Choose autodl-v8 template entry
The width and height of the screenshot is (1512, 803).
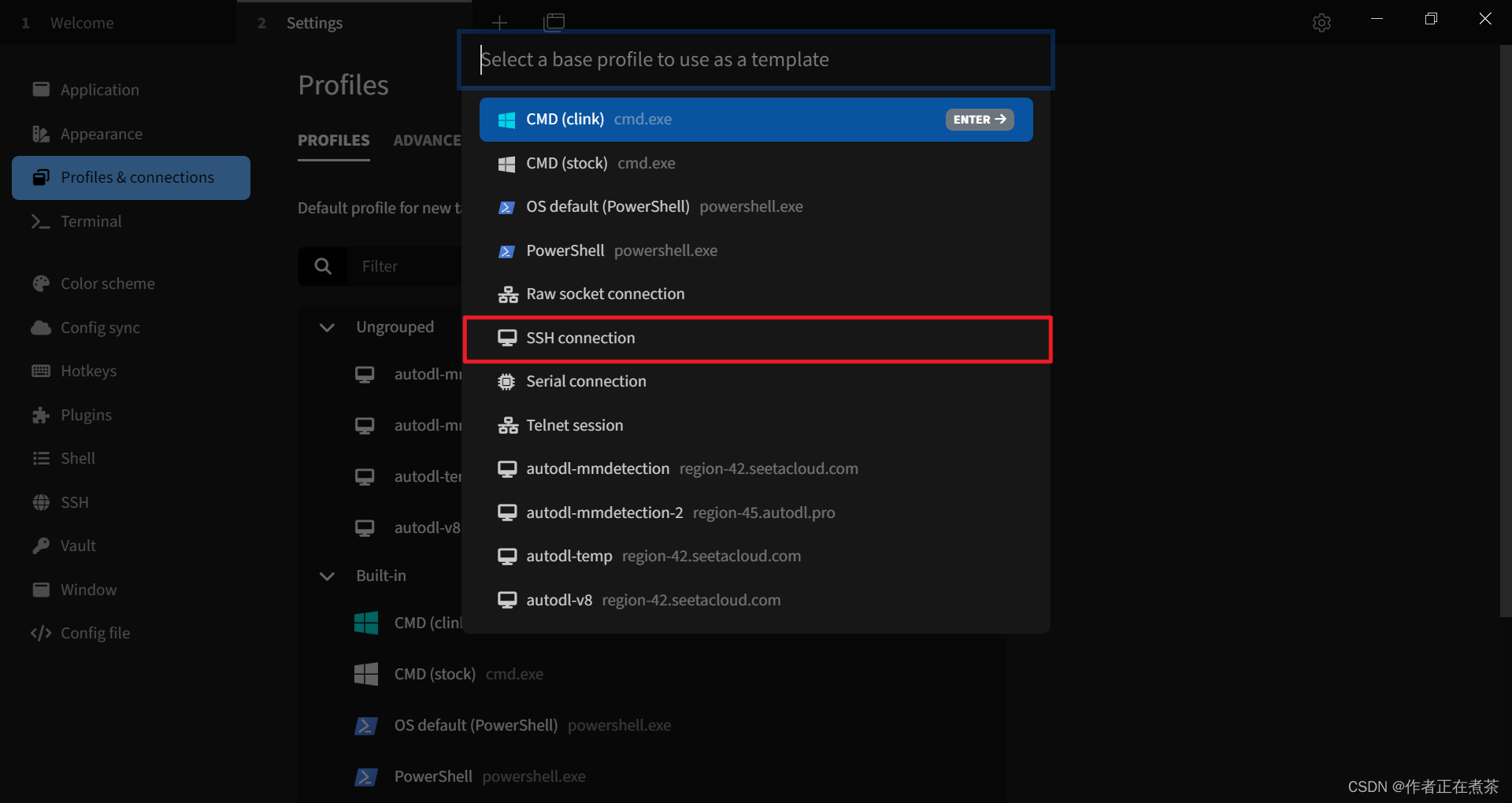click(x=756, y=600)
